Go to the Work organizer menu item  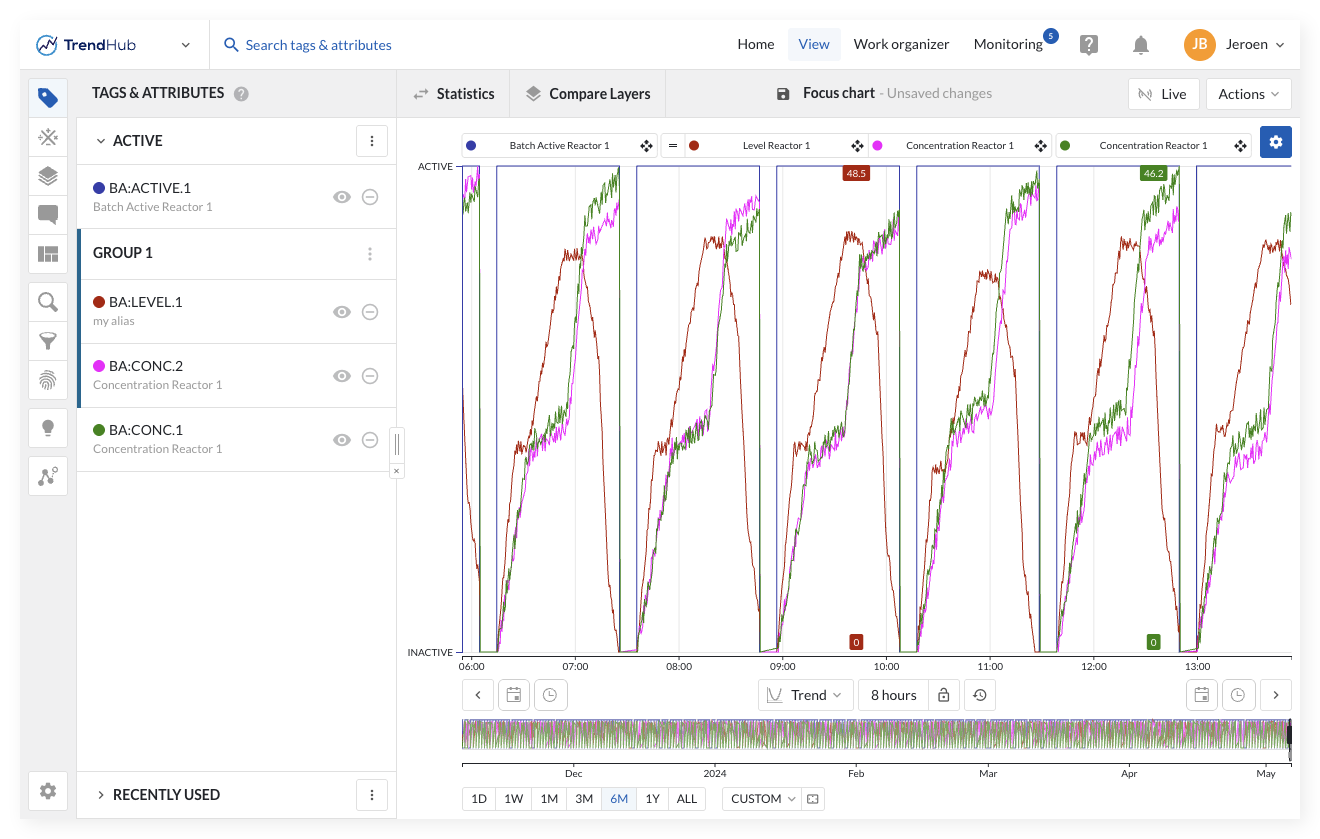click(x=901, y=44)
